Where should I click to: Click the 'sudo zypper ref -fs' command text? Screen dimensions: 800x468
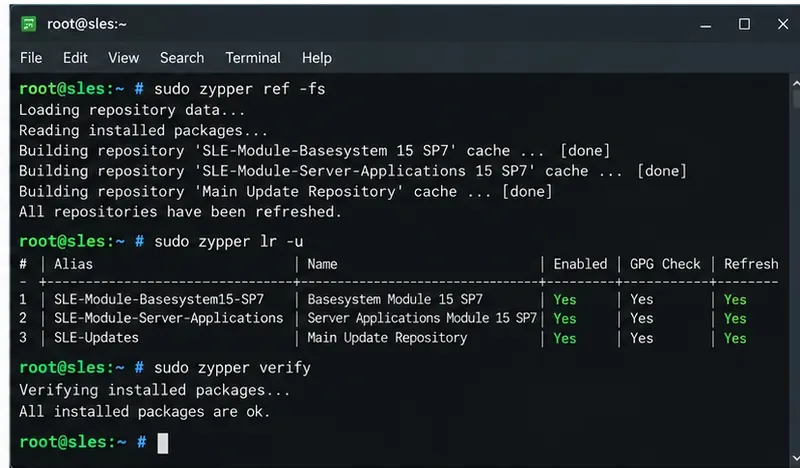click(x=239, y=89)
